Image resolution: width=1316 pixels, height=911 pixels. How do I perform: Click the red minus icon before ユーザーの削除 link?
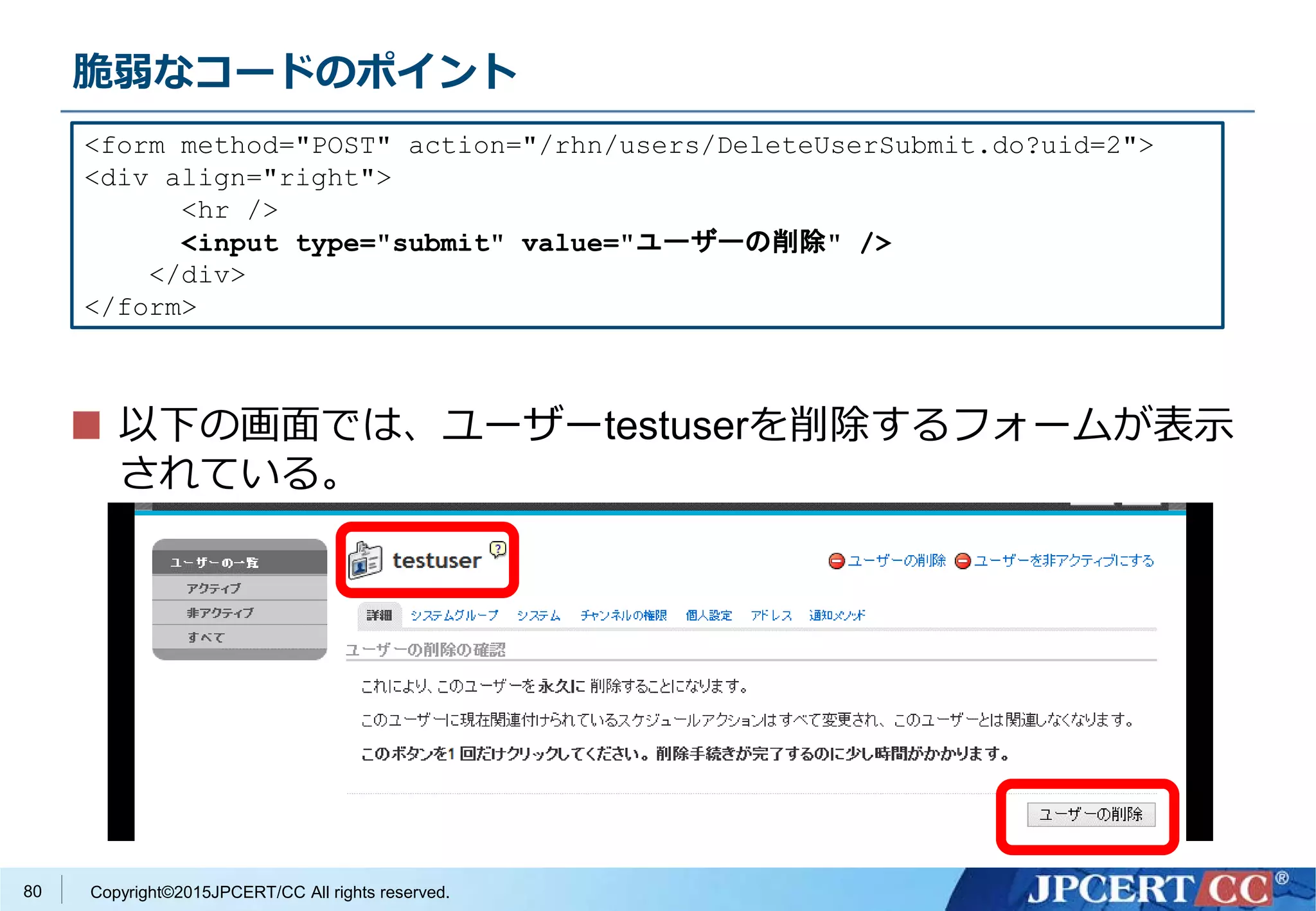coord(836,561)
